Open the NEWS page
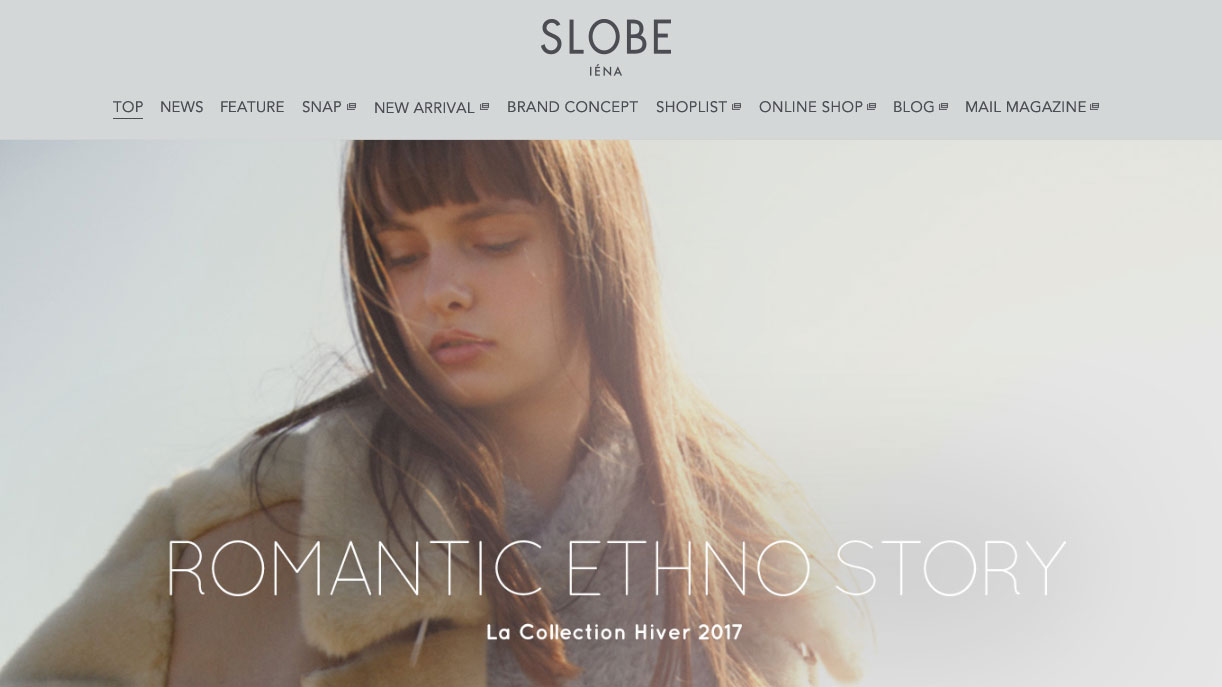1222x687 pixels. [181, 107]
